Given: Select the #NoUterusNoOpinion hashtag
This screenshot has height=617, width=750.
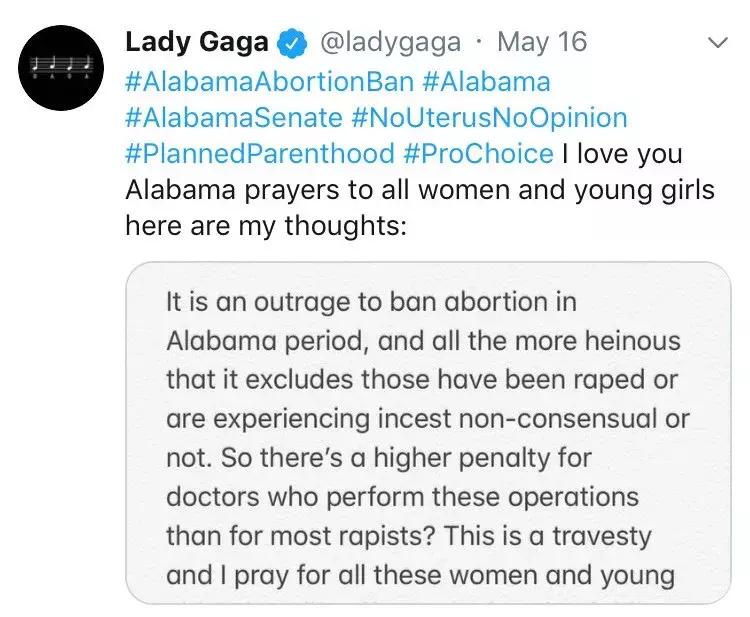Looking at the screenshot, I should [x=489, y=117].
